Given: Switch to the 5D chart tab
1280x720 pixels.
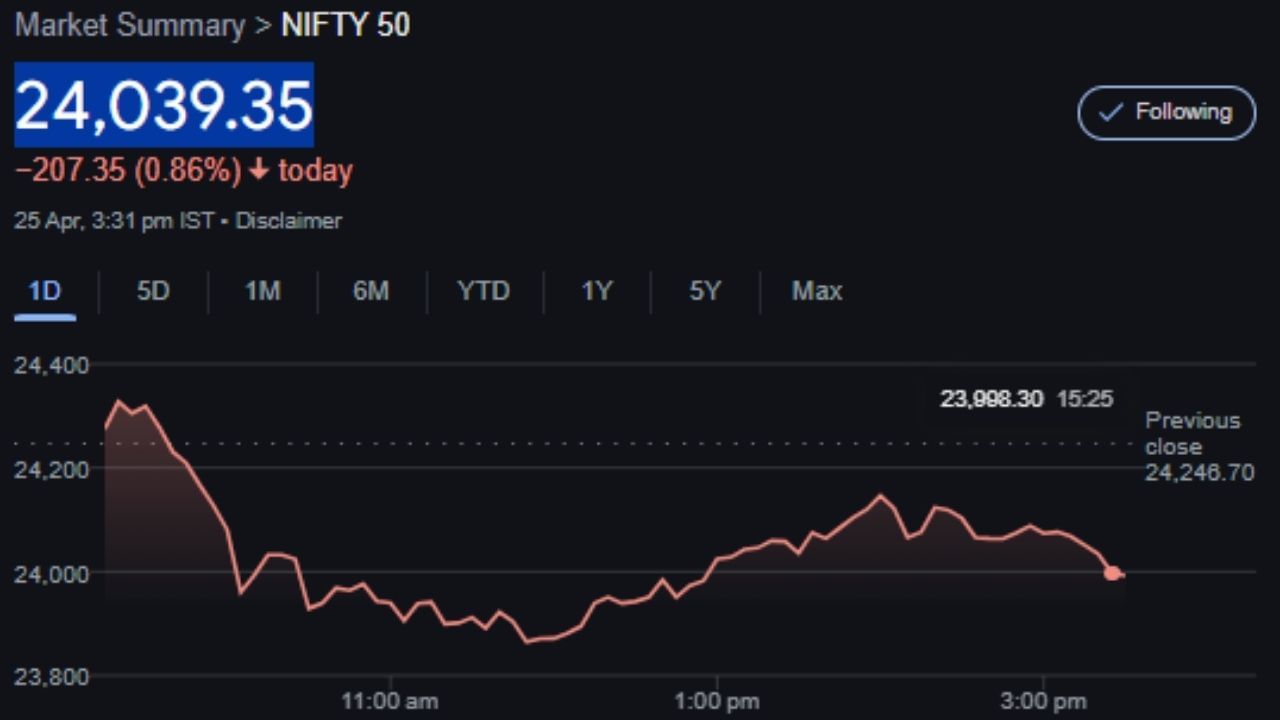Looking at the screenshot, I should pos(153,292).
